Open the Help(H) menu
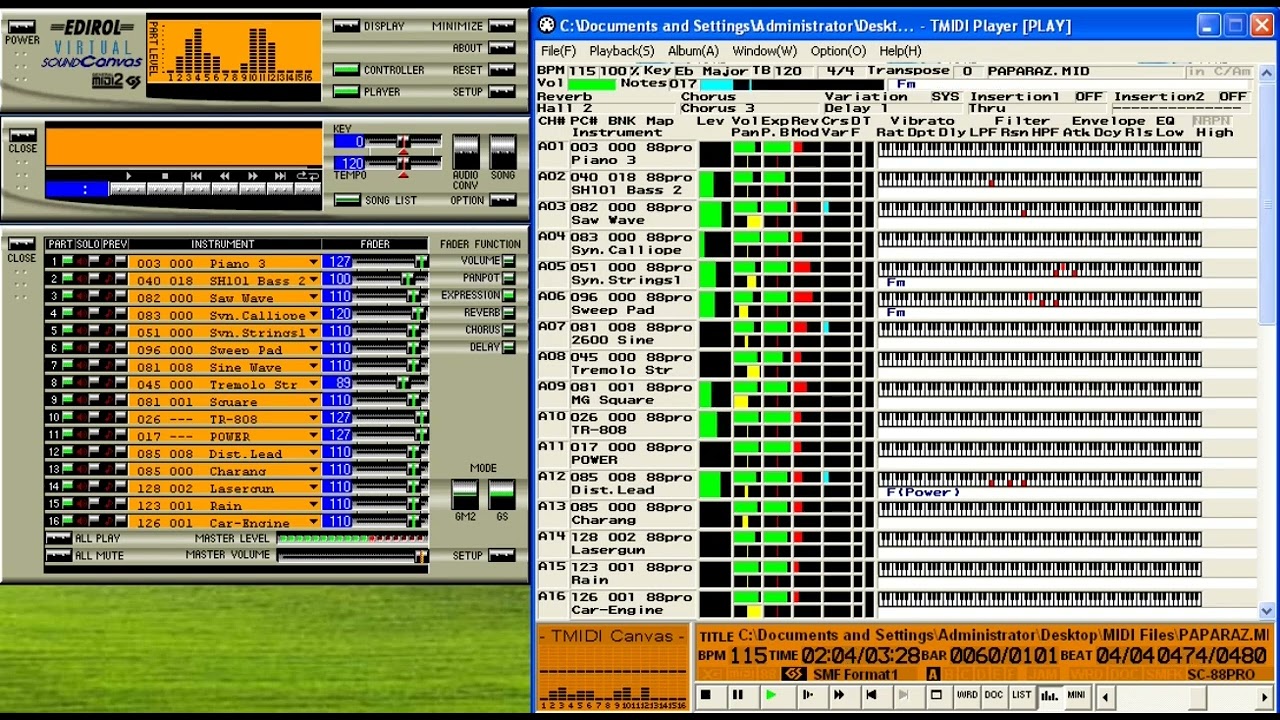Screen dimensions: 1280x720 pyautogui.click(x=900, y=51)
